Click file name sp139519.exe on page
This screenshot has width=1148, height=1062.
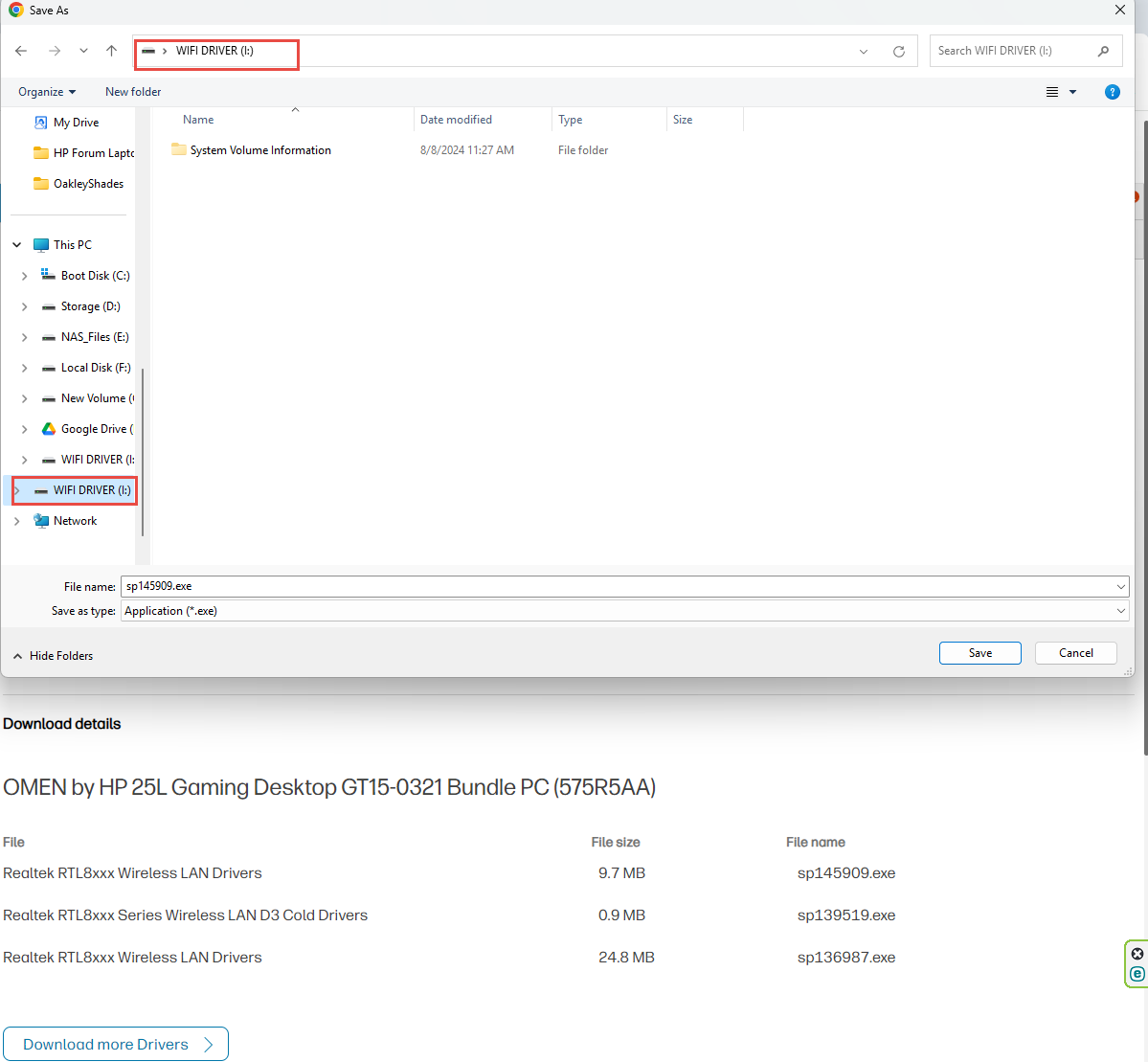pos(845,915)
